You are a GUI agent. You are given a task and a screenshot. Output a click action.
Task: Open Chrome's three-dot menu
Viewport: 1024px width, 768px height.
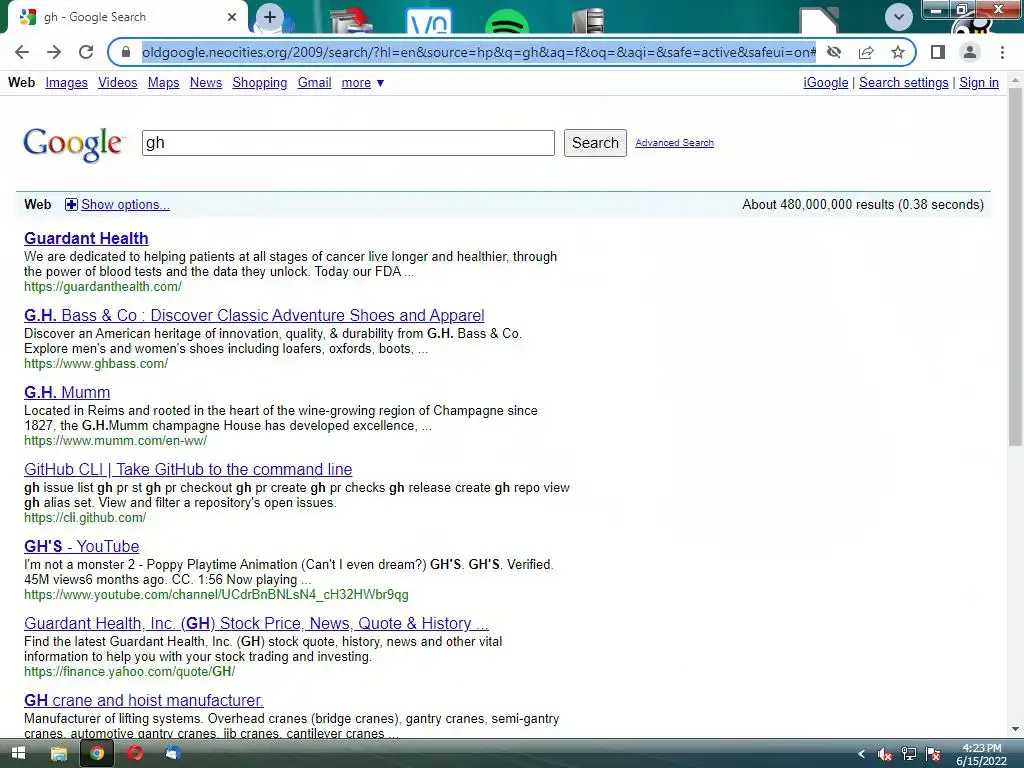[x=1002, y=52]
